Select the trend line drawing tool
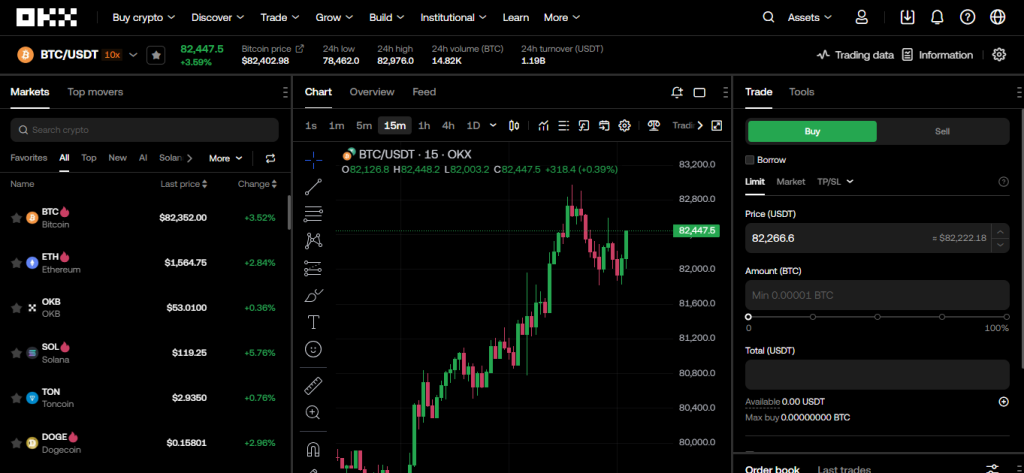 (x=313, y=187)
